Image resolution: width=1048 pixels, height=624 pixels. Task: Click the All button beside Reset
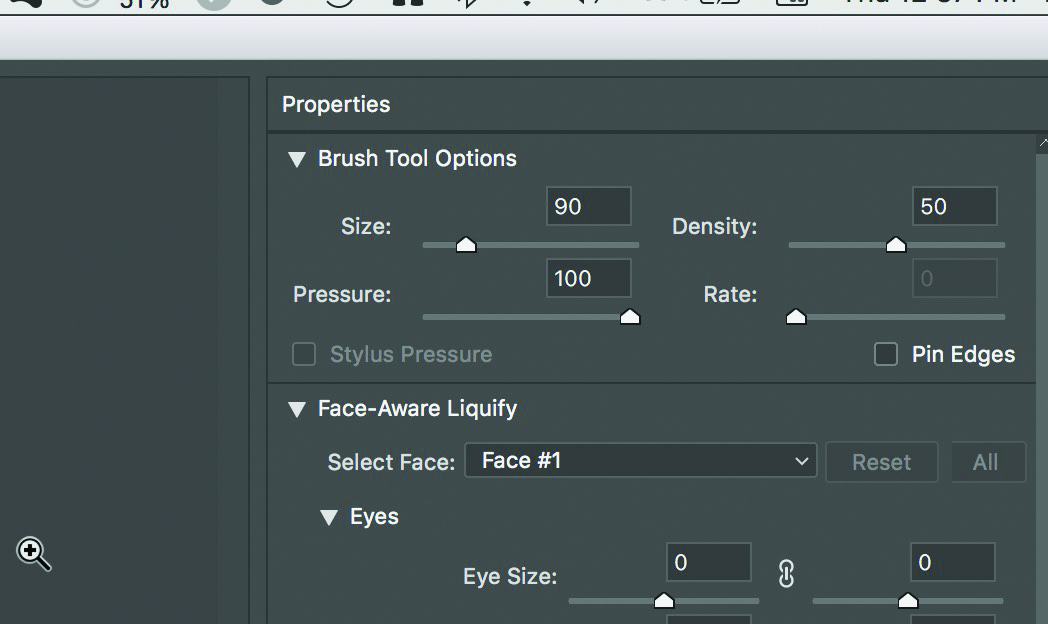[985, 462]
